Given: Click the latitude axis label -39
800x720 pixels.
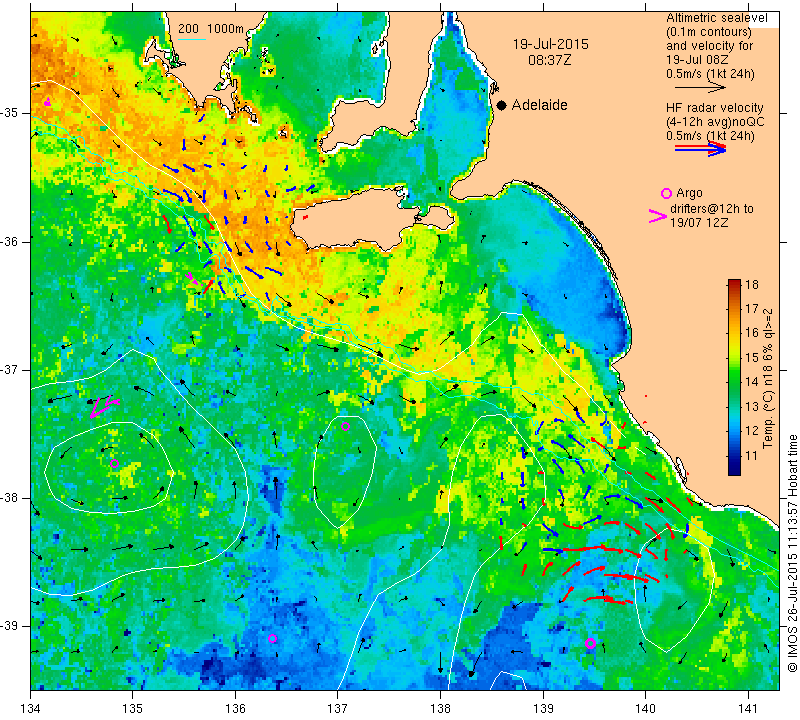Looking at the screenshot, I should click(9, 626).
